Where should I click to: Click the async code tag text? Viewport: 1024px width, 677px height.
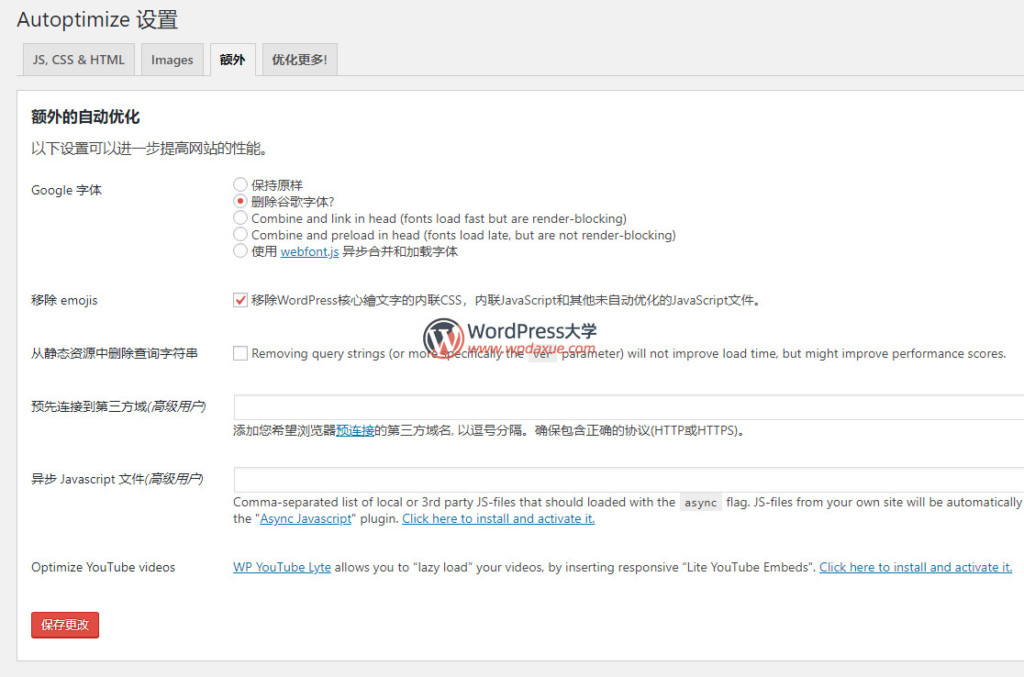pos(701,503)
